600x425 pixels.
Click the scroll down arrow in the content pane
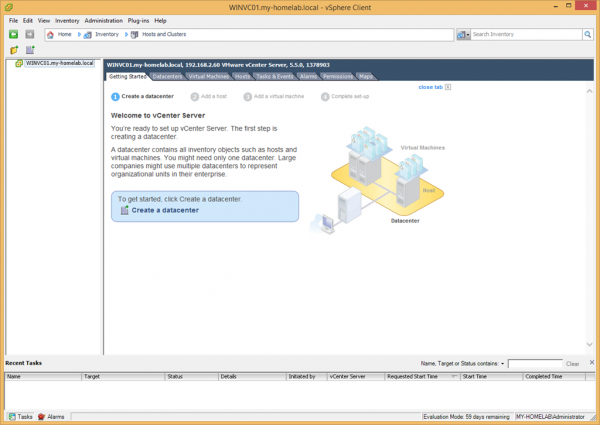pyautogui.click(x=589, y=344)
